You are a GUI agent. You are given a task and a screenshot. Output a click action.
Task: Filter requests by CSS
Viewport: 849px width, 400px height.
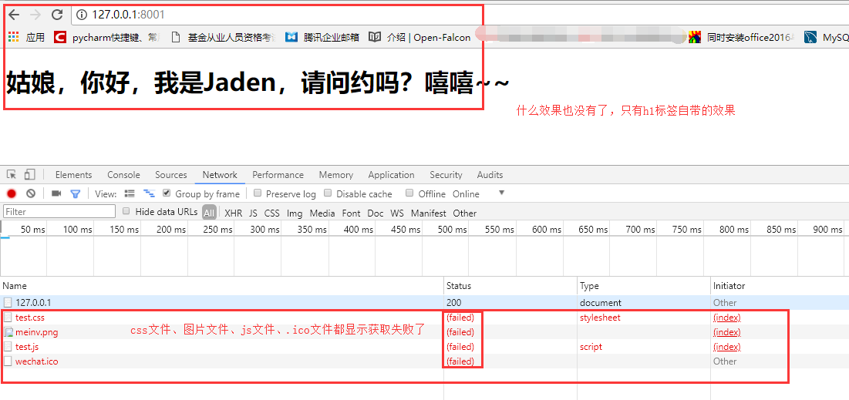[x=272, y=213]
